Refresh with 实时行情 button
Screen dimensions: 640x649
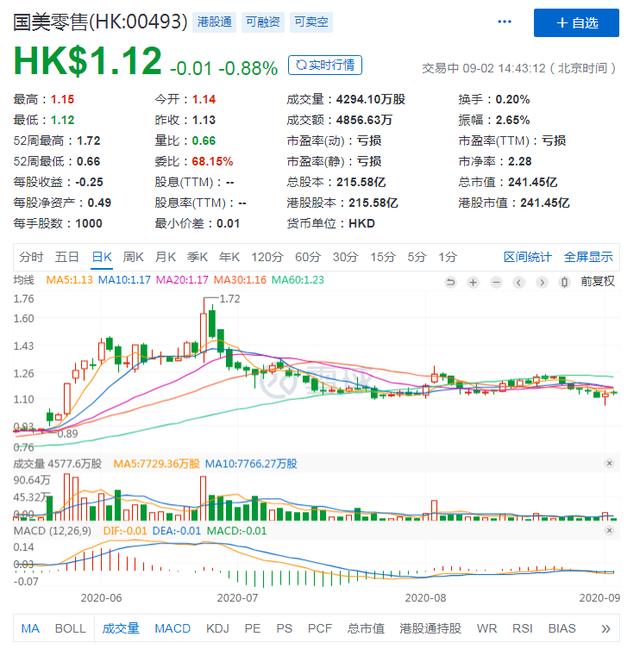325,65
